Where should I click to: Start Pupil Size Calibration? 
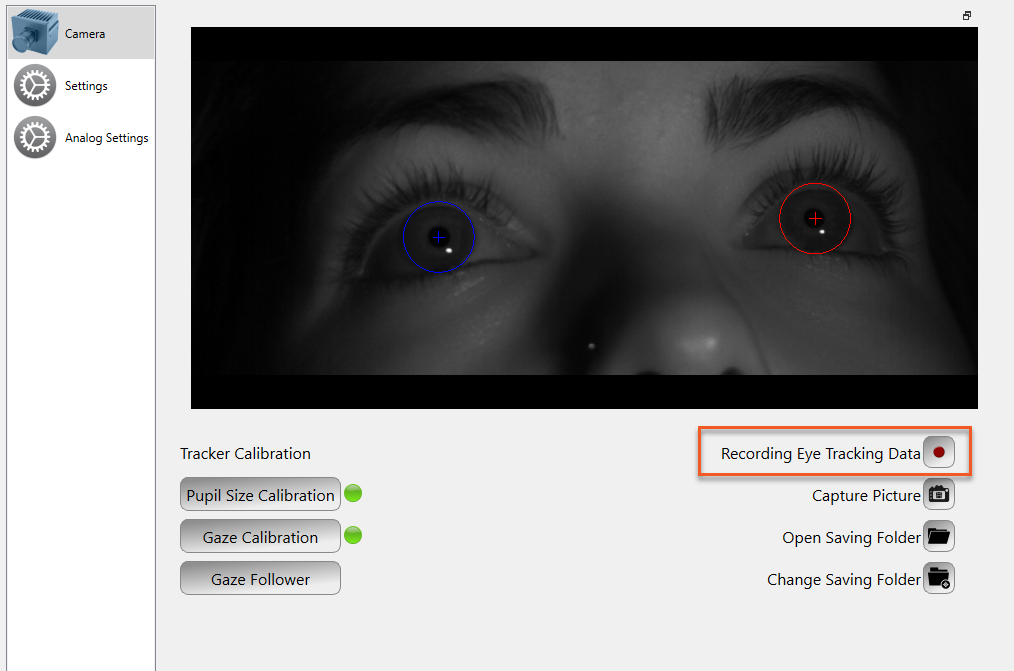click(x=260, y=495)
